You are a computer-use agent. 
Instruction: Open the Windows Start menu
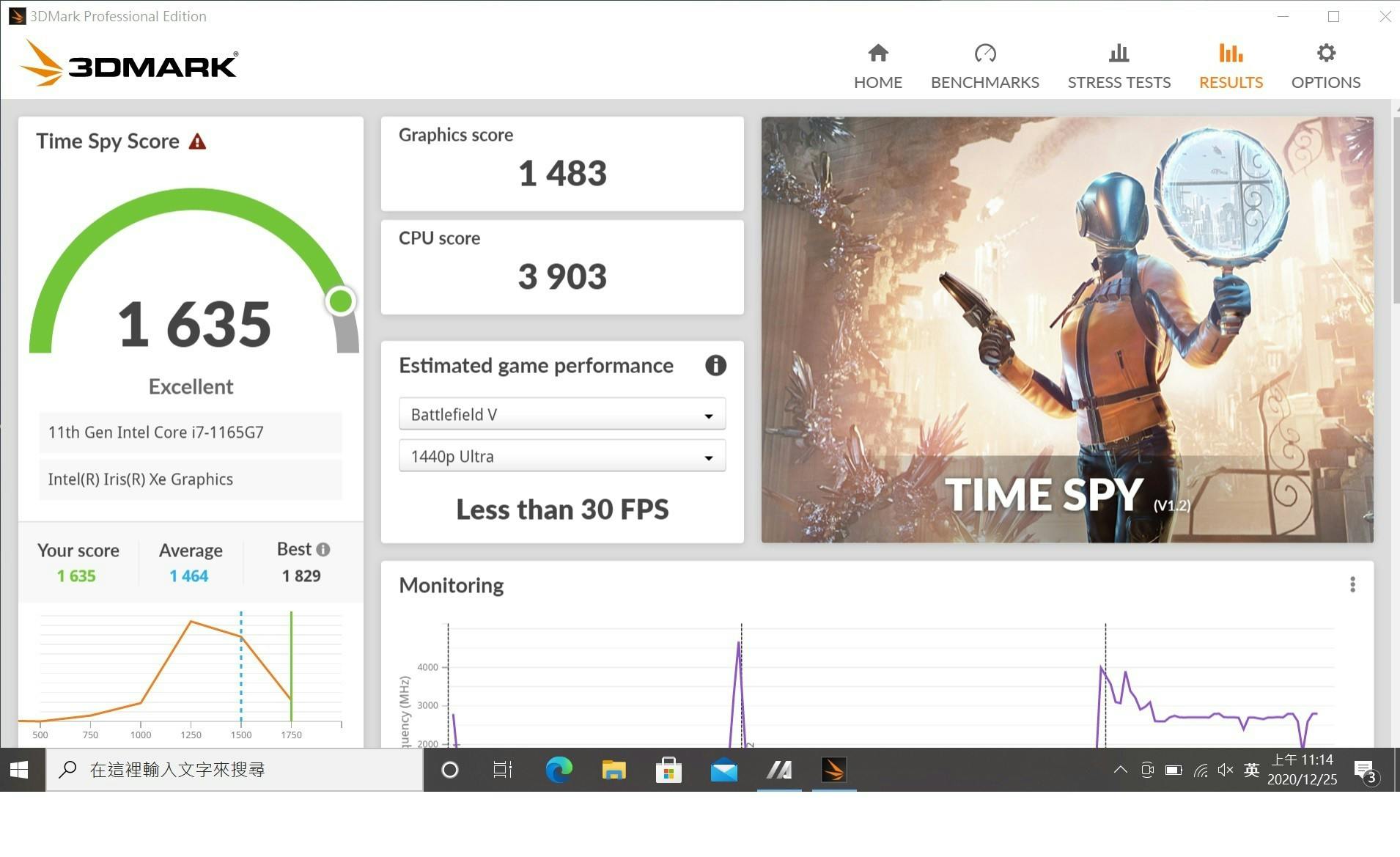20,770
